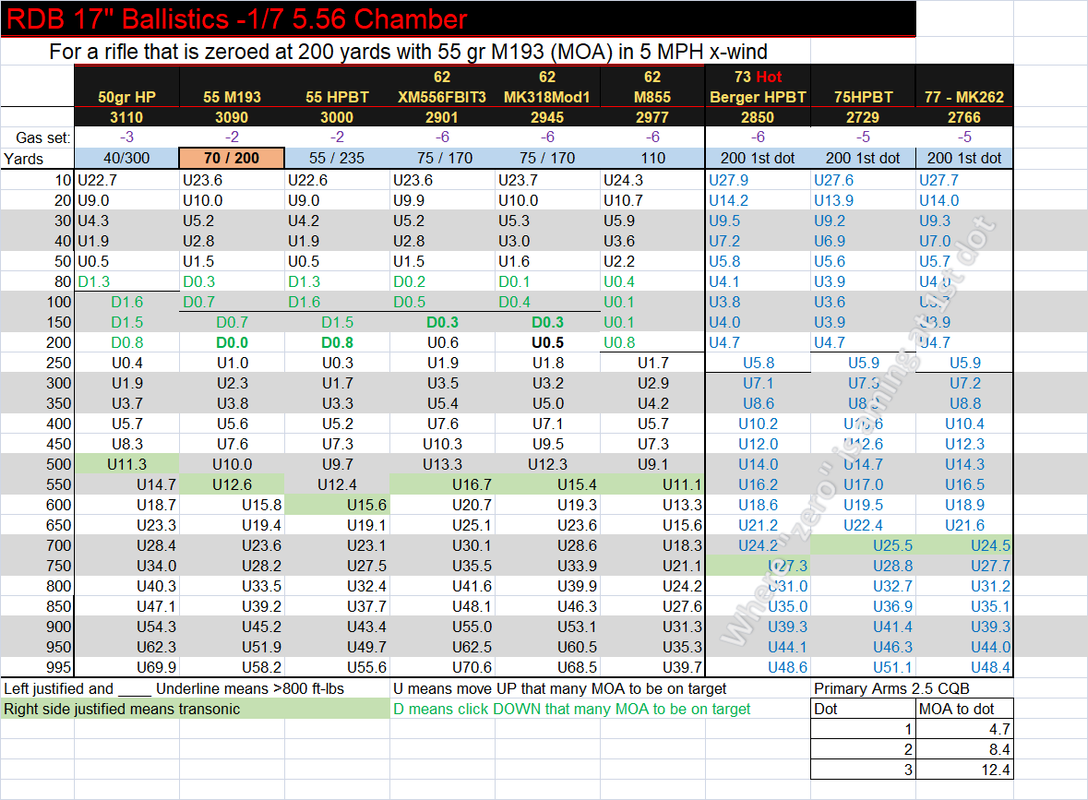This screenshot has height=800, width=1088.
Task: Select the red 'RDB 17" Ballistics' title cell
Action: [x=458, y=19]
